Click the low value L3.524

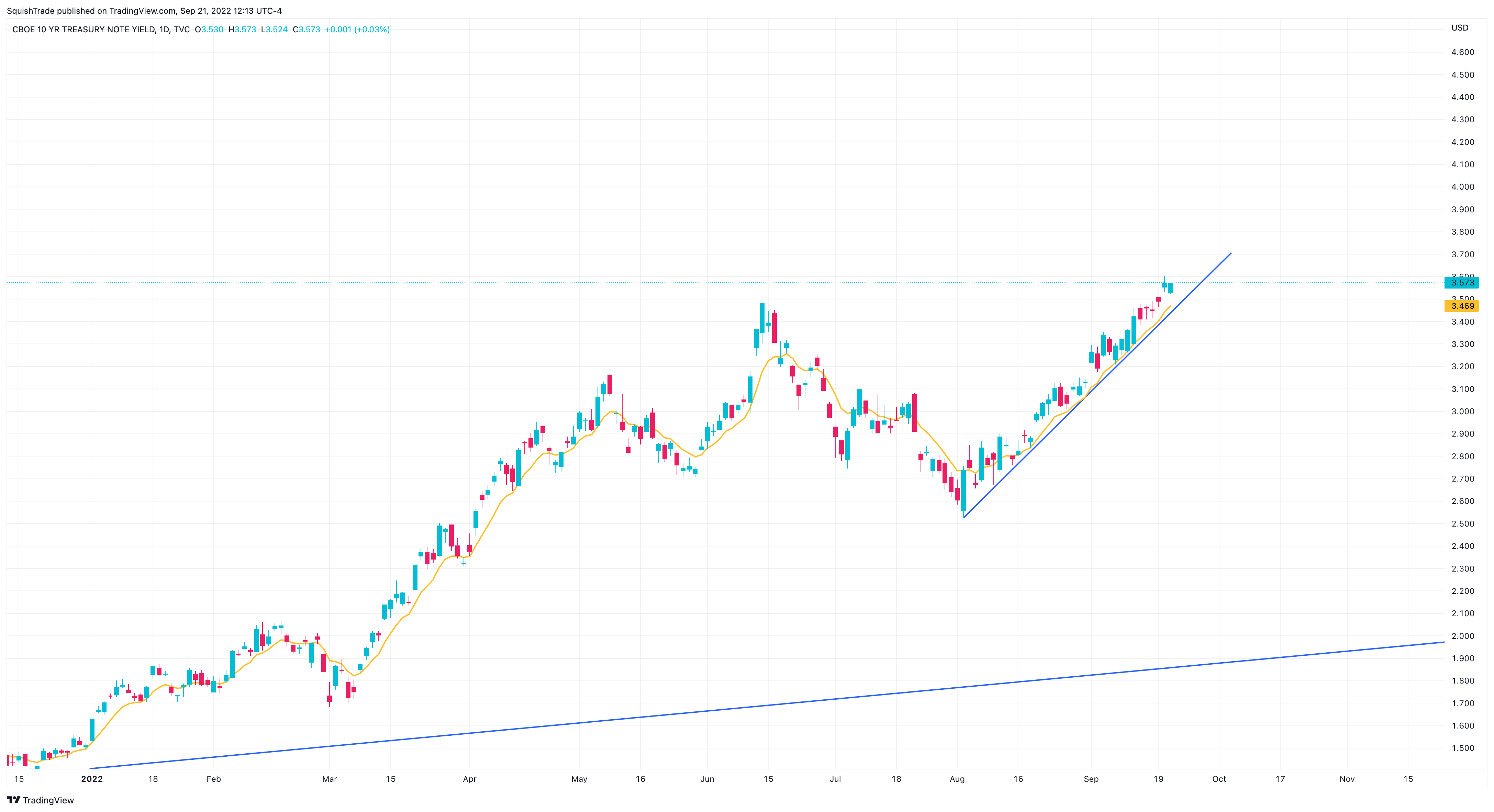point(274,30)
